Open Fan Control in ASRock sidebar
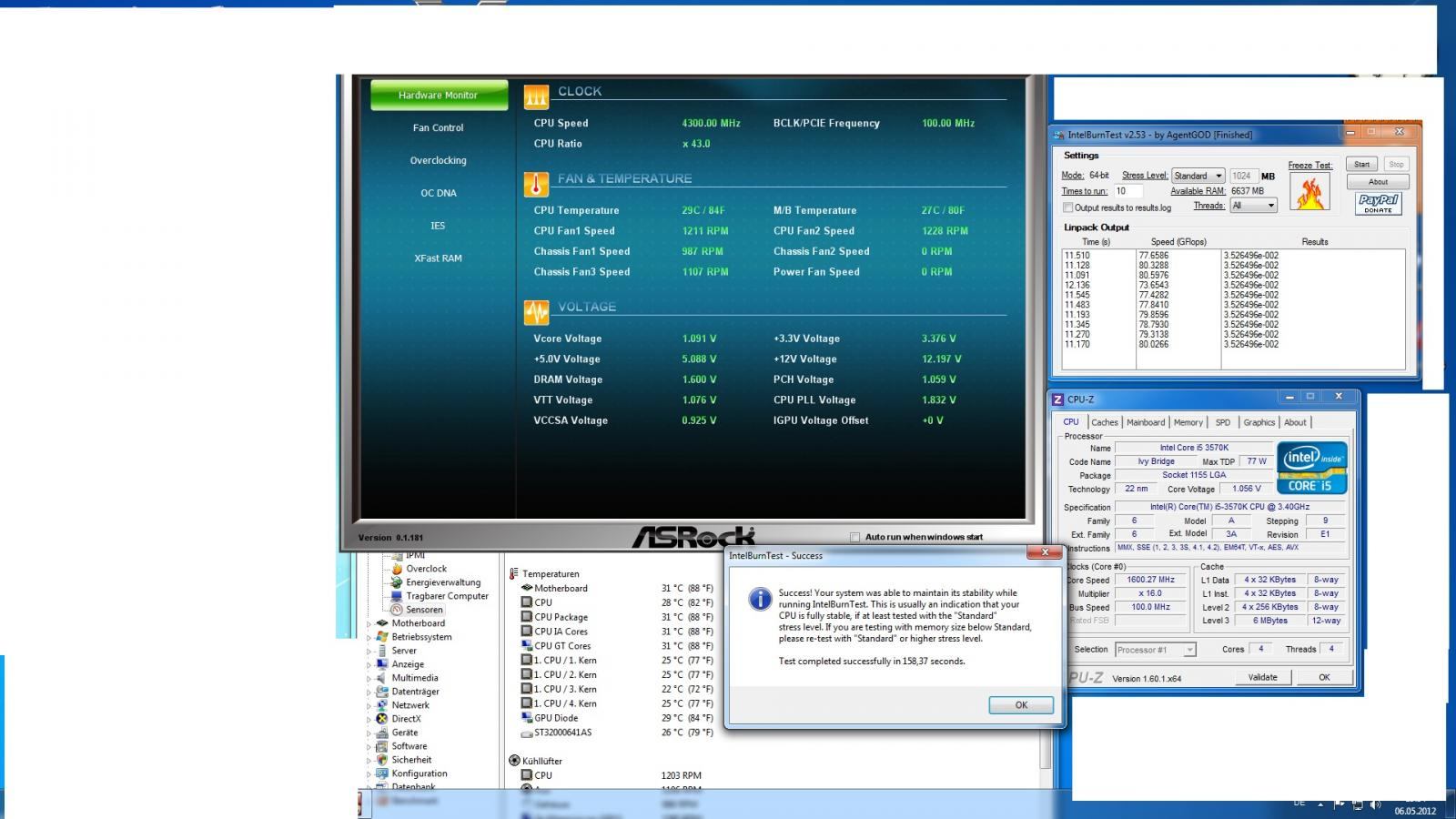The image size is (1456, 819). 439,127
